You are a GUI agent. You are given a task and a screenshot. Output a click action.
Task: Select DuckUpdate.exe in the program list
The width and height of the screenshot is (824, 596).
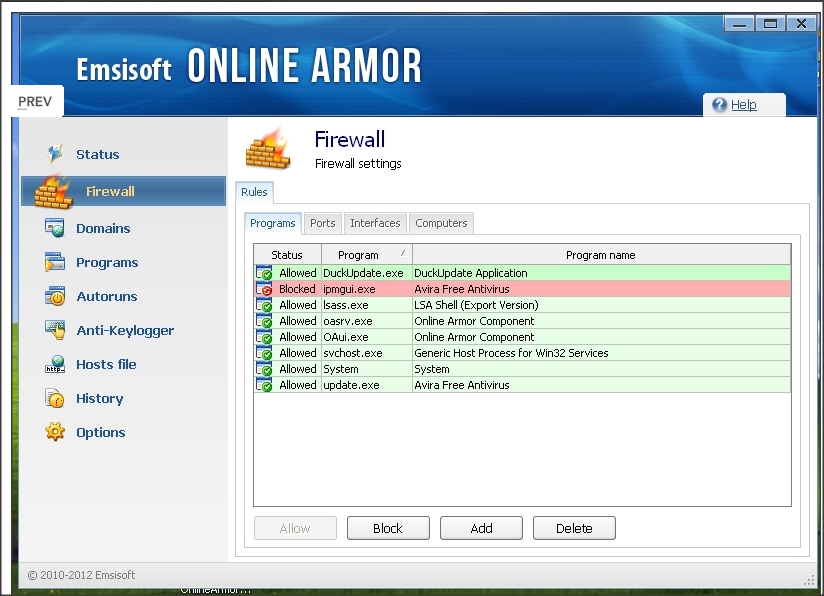coord(363,273)
